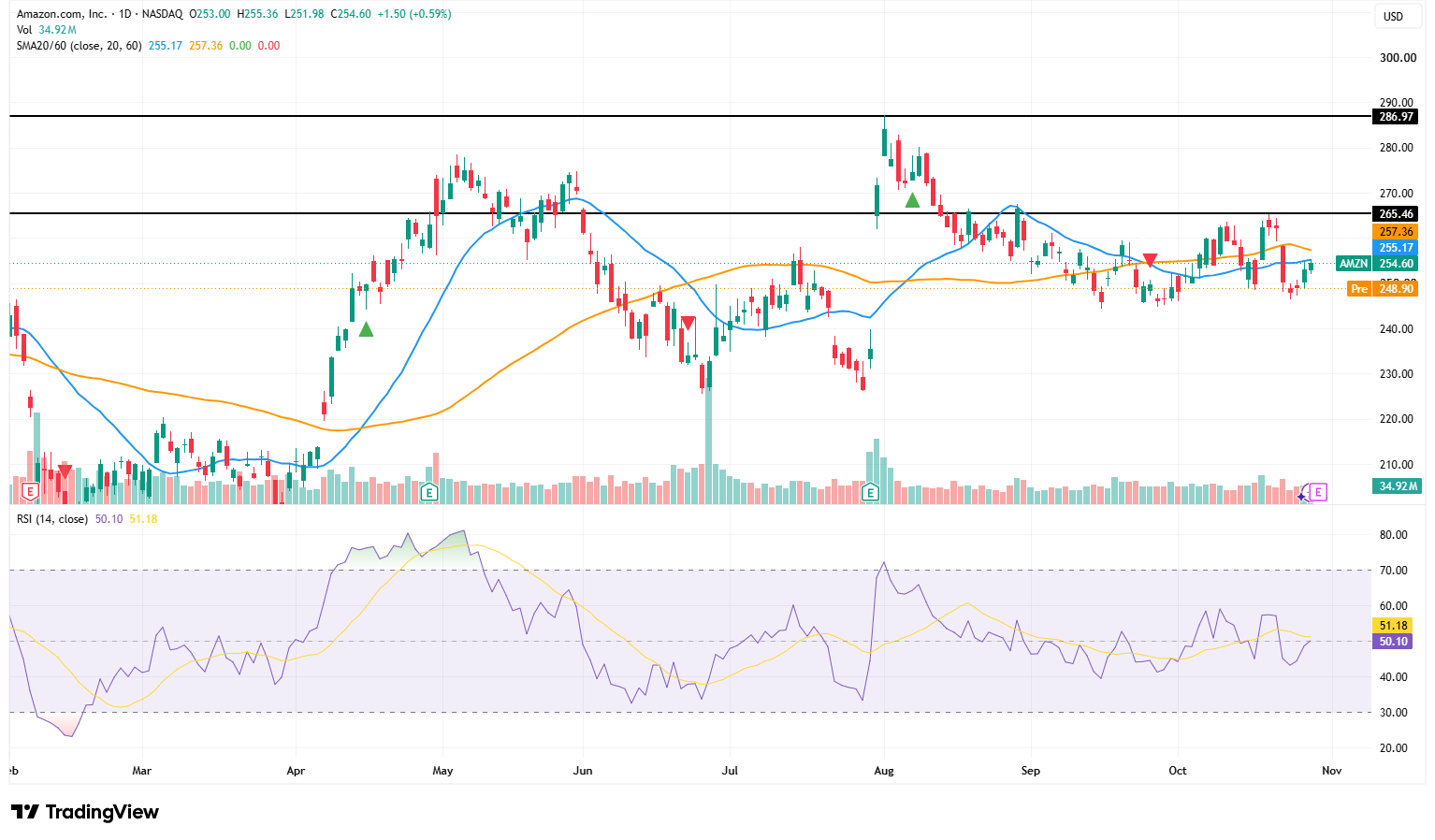Screen dimensions: 1435x840
Task: Click the 300.00 price axis label
Action: 1399,58
